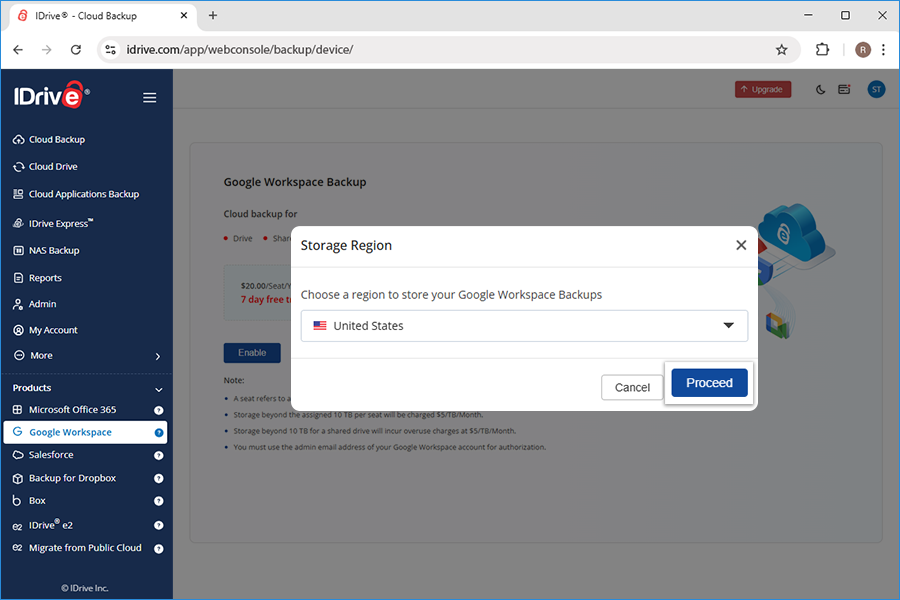Click the address bar URL
900x600 pixels.
(240, 50)
